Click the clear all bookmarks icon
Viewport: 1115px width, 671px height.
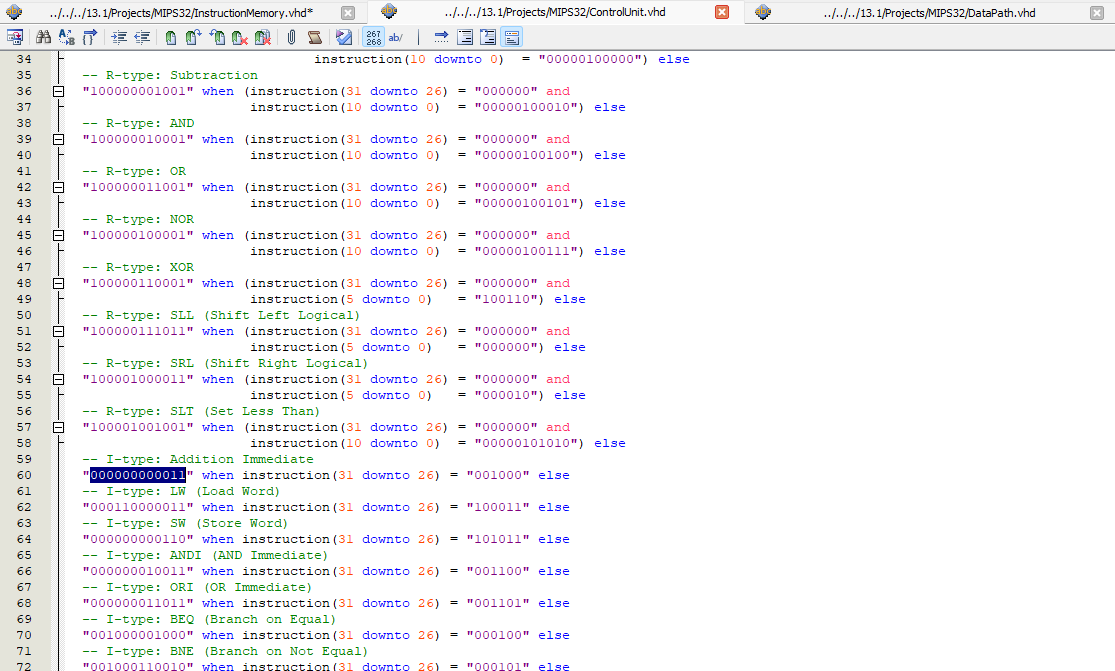[263, 37]
